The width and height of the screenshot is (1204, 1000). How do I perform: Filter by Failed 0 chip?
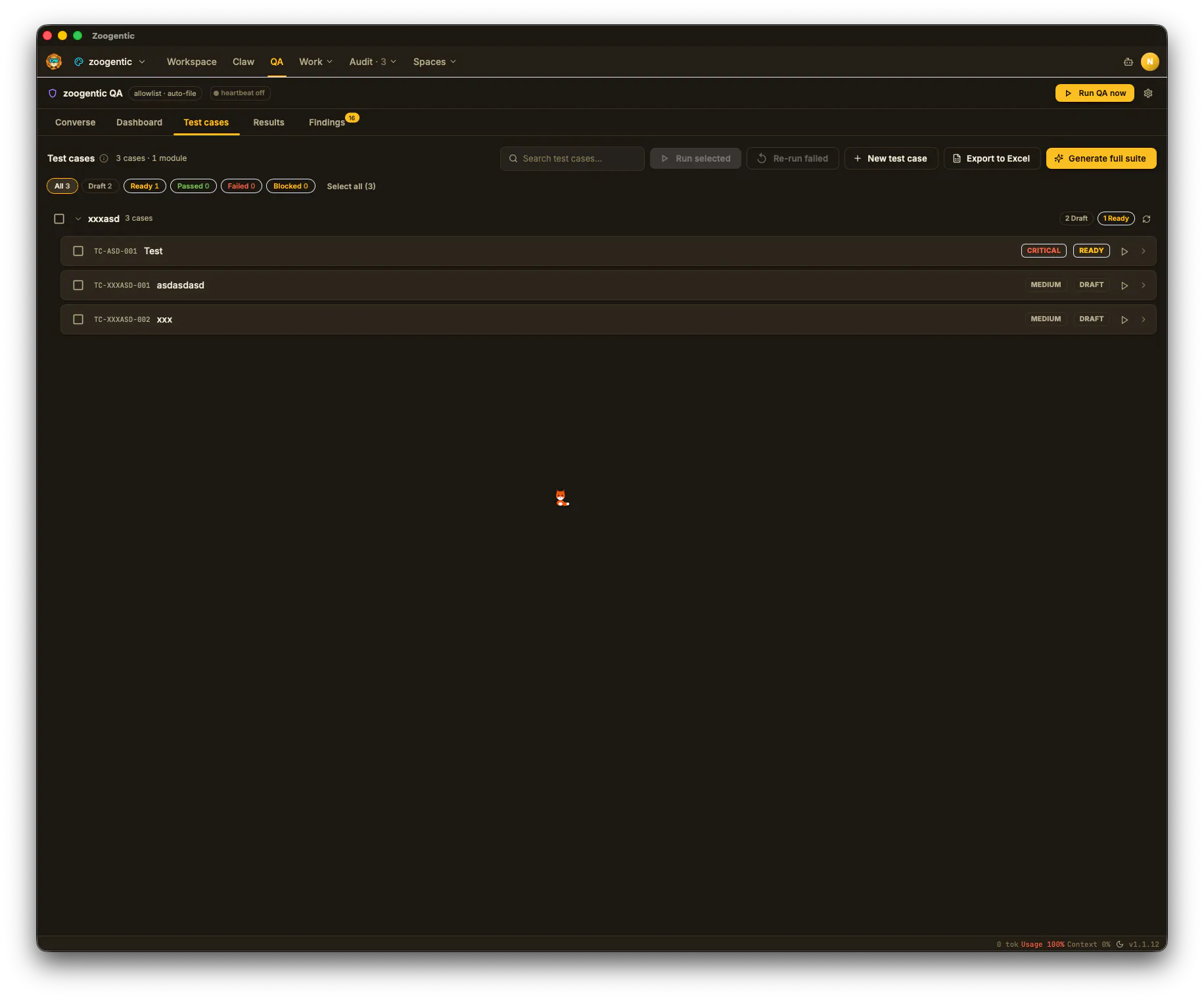(x=241, y=186)
